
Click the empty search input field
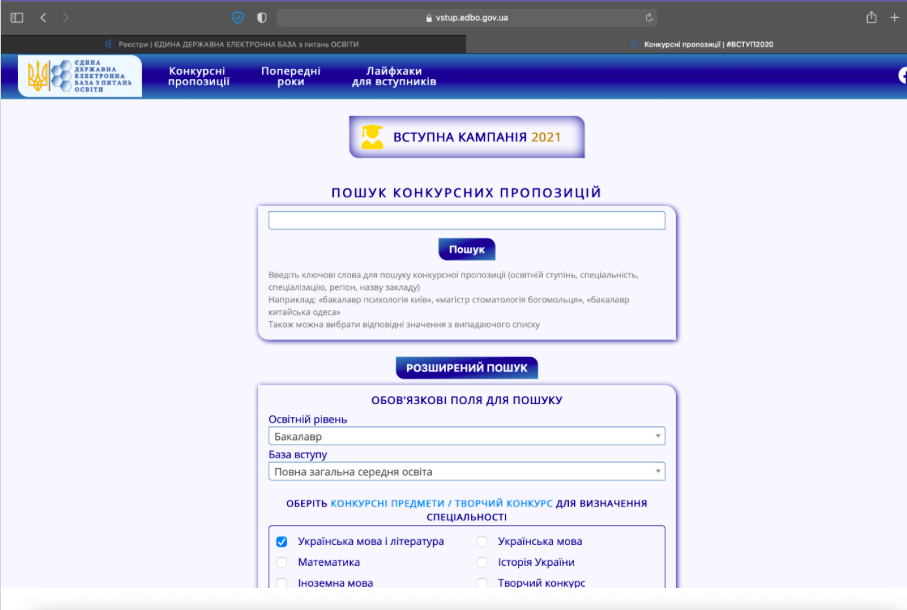[466, 219]
